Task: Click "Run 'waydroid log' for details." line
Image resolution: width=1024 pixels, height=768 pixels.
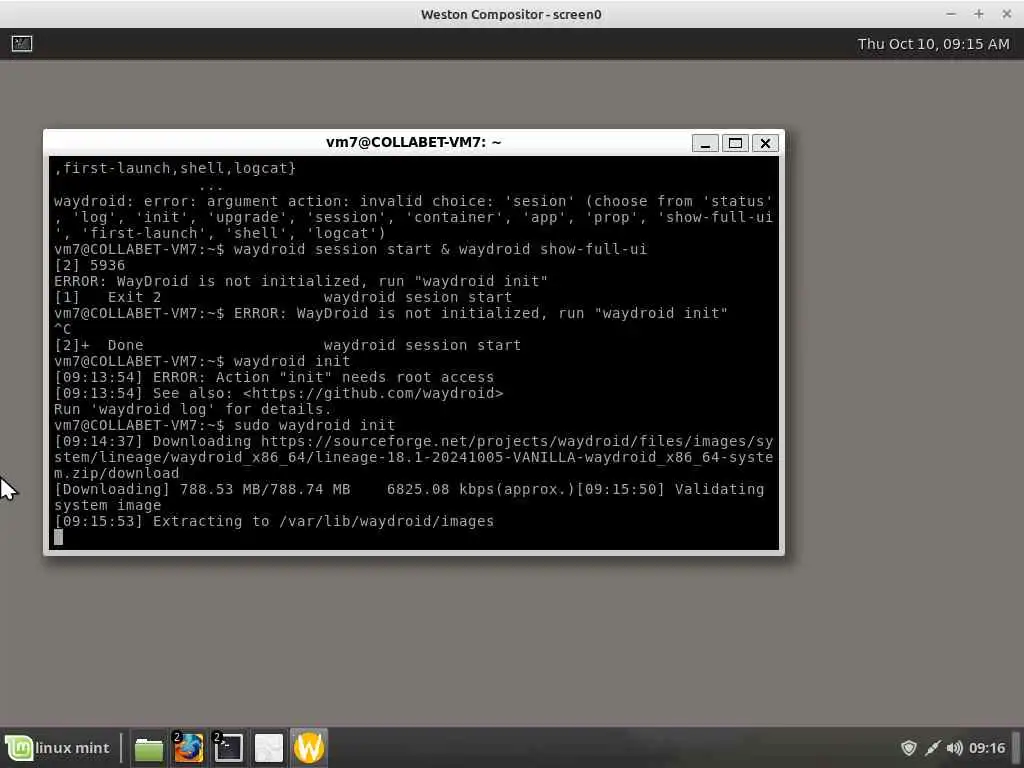Action: [x=193, y=409]
